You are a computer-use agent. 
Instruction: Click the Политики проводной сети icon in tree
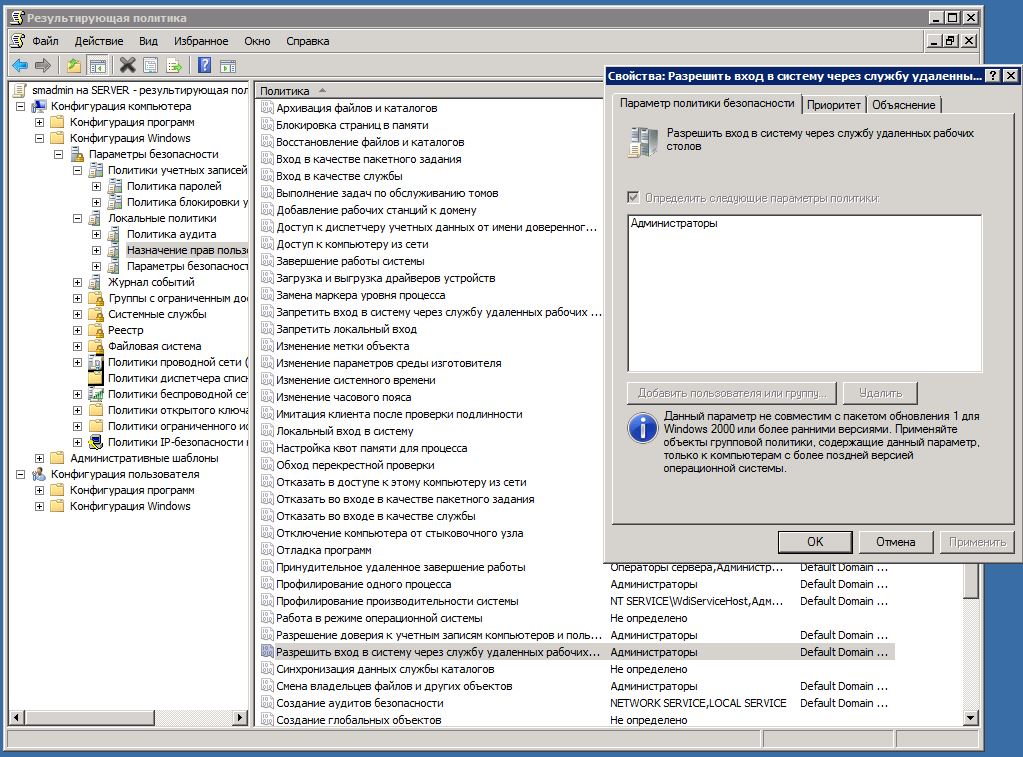(96, 362)
